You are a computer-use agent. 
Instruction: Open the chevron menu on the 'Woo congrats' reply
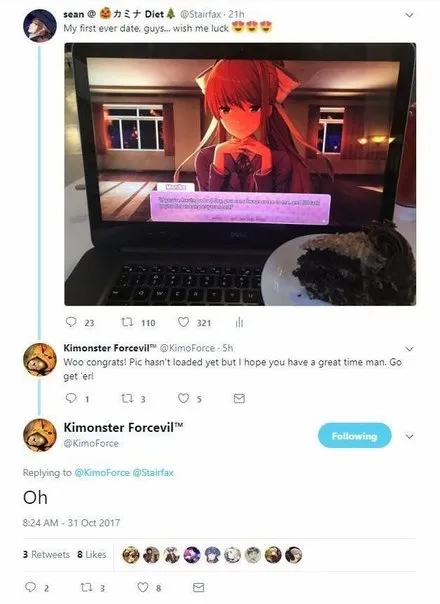[410, 349]
